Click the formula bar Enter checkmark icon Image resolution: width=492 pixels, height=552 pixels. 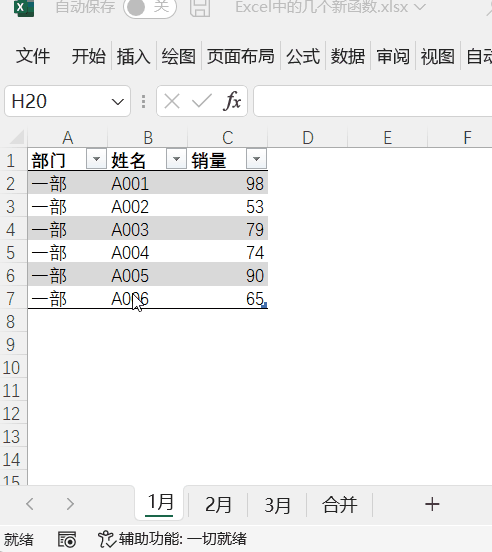coord(202,101)
